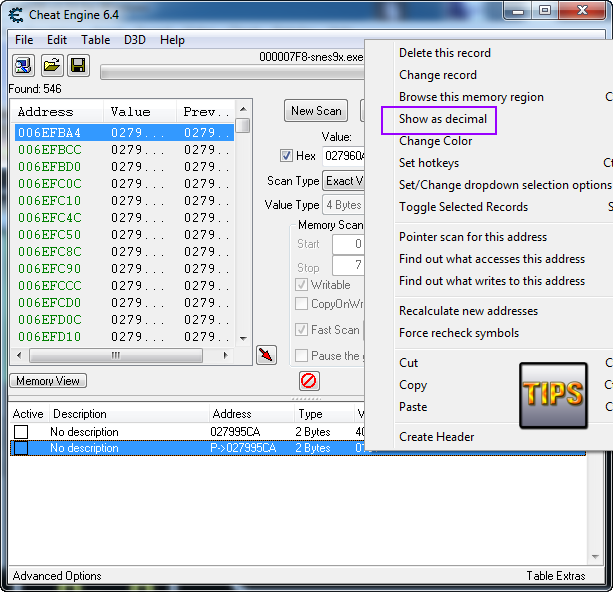Toggle the CopyOnWrite checkbox

coord(301,303)
